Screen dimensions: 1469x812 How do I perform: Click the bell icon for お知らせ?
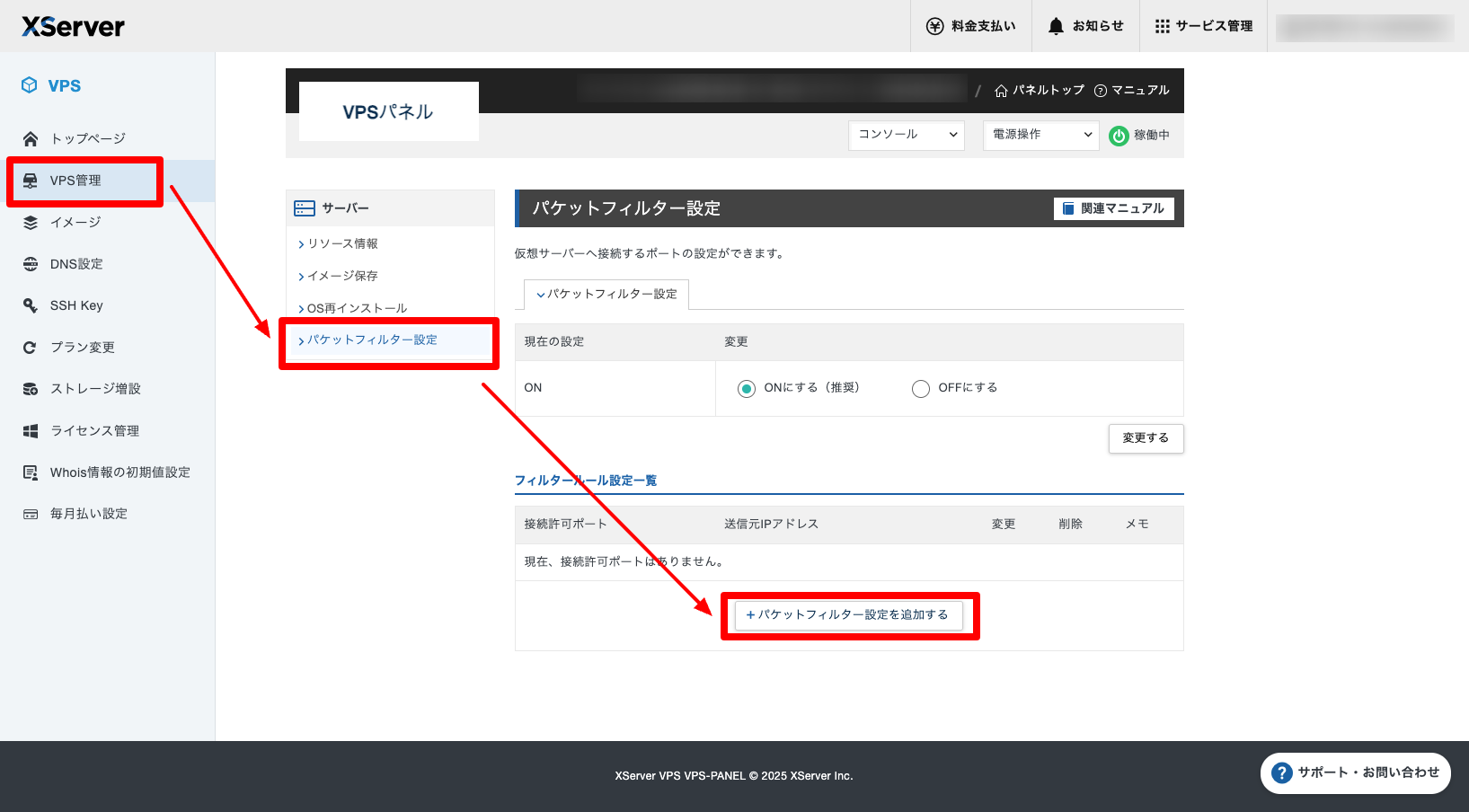click(1056, 26)
